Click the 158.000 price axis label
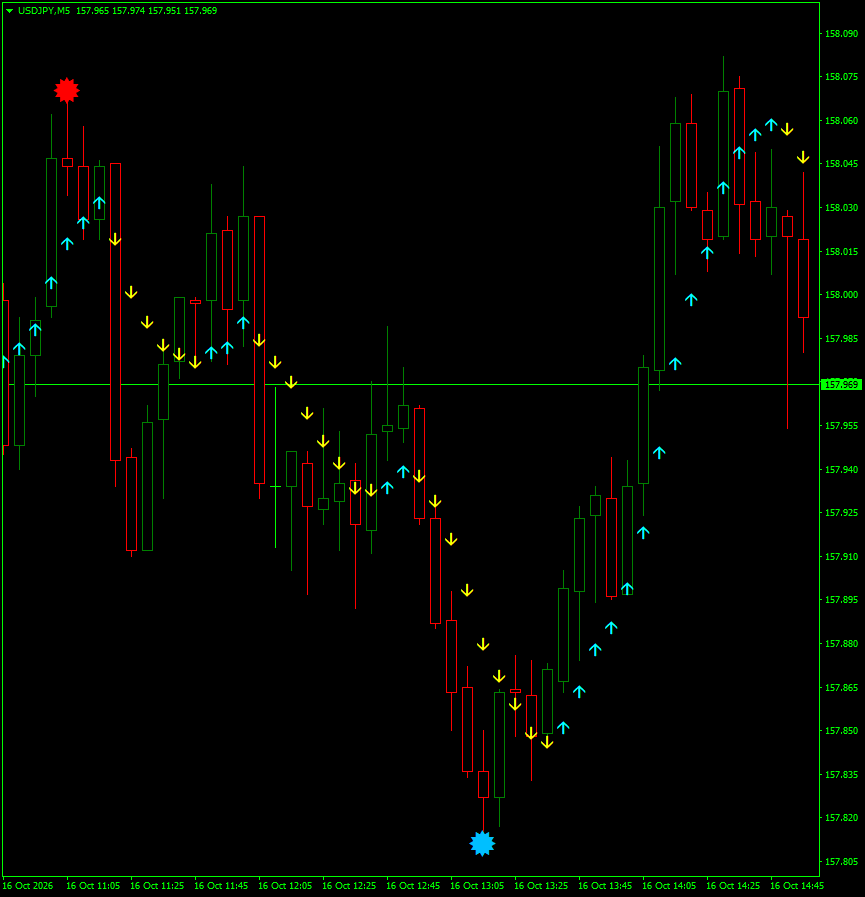Viewport: 865px width, 897px height. 841,295
